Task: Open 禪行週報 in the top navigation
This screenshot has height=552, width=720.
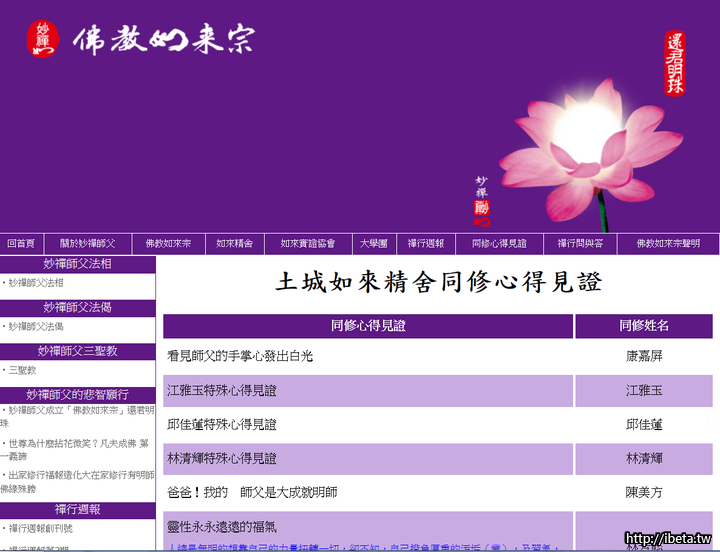Action: [426, 244]
